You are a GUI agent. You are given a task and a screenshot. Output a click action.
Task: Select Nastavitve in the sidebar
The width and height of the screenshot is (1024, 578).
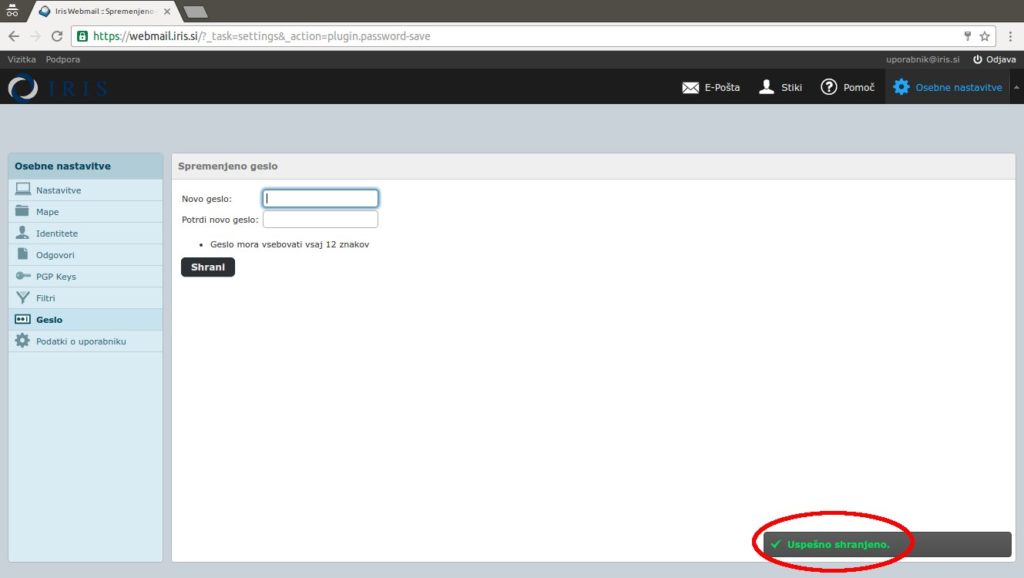tap(58, 190)
